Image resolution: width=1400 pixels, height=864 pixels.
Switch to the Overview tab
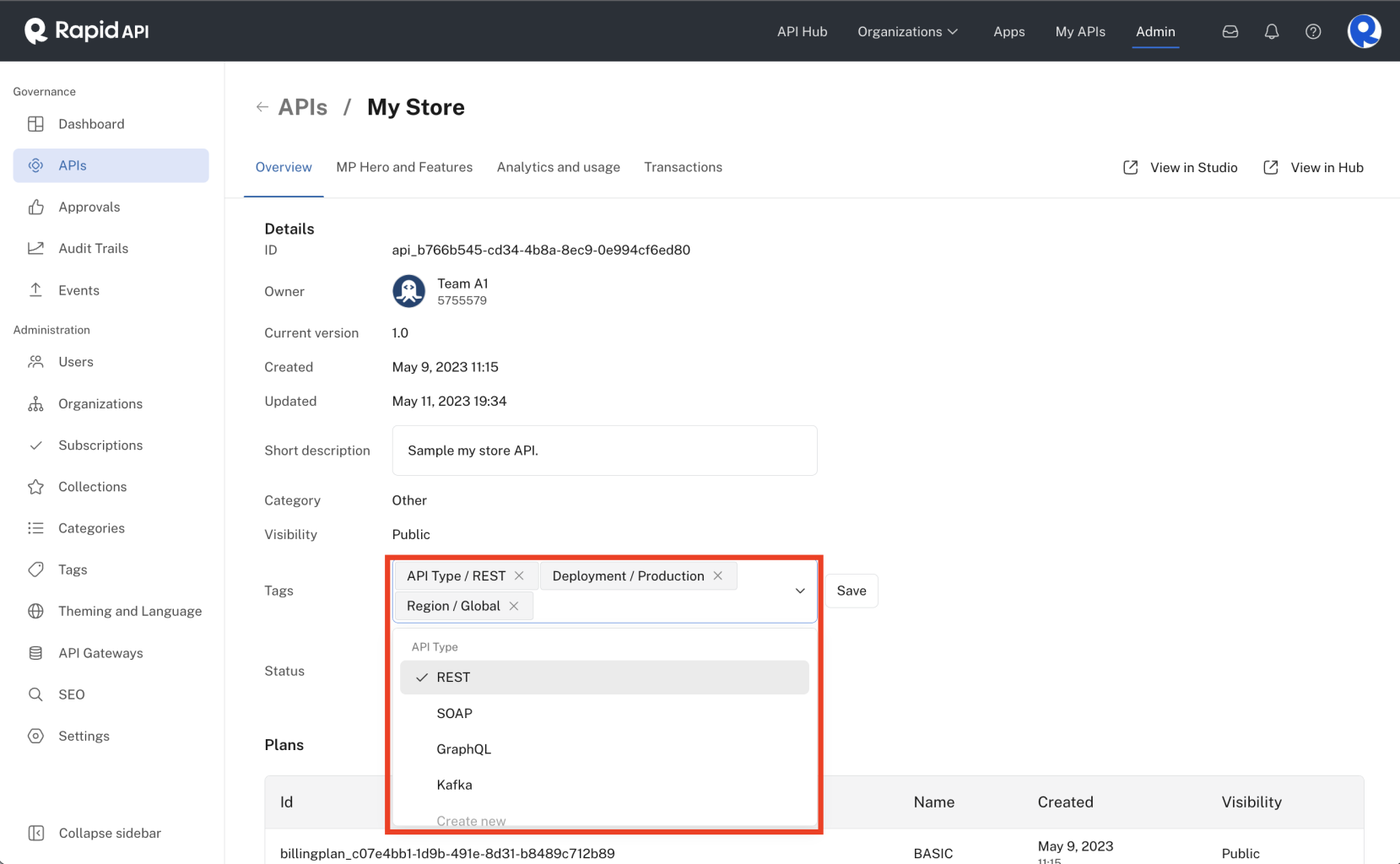click(x=284, y=167)
